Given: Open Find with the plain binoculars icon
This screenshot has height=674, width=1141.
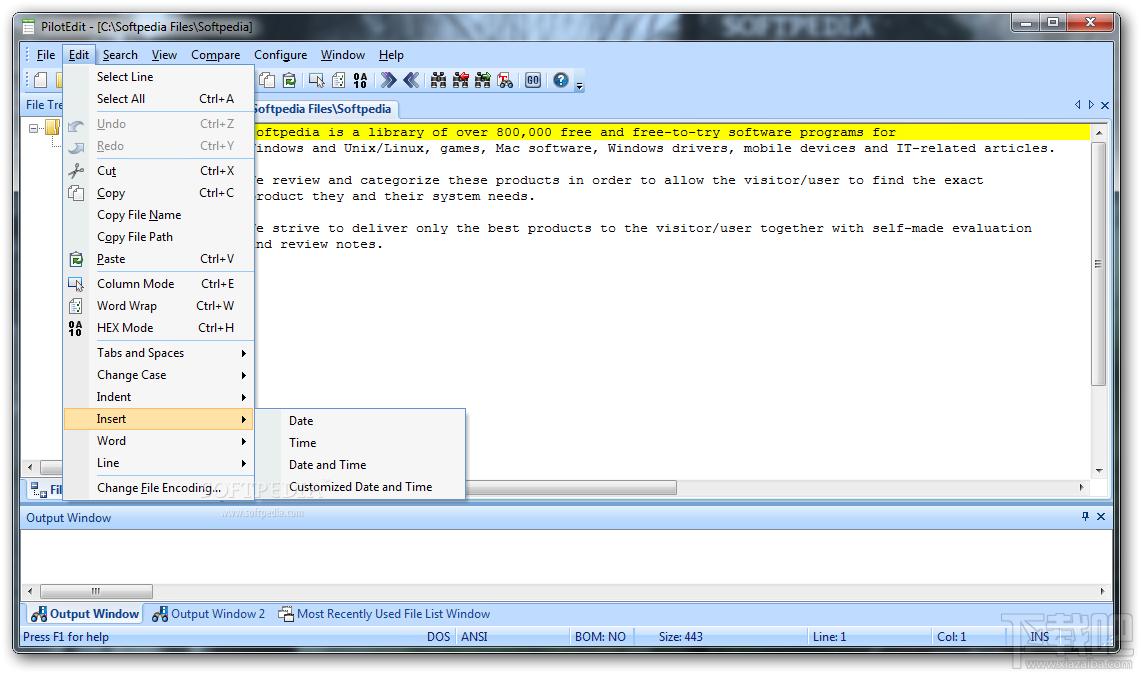Looking at the screenshot, I should point(438,80).
